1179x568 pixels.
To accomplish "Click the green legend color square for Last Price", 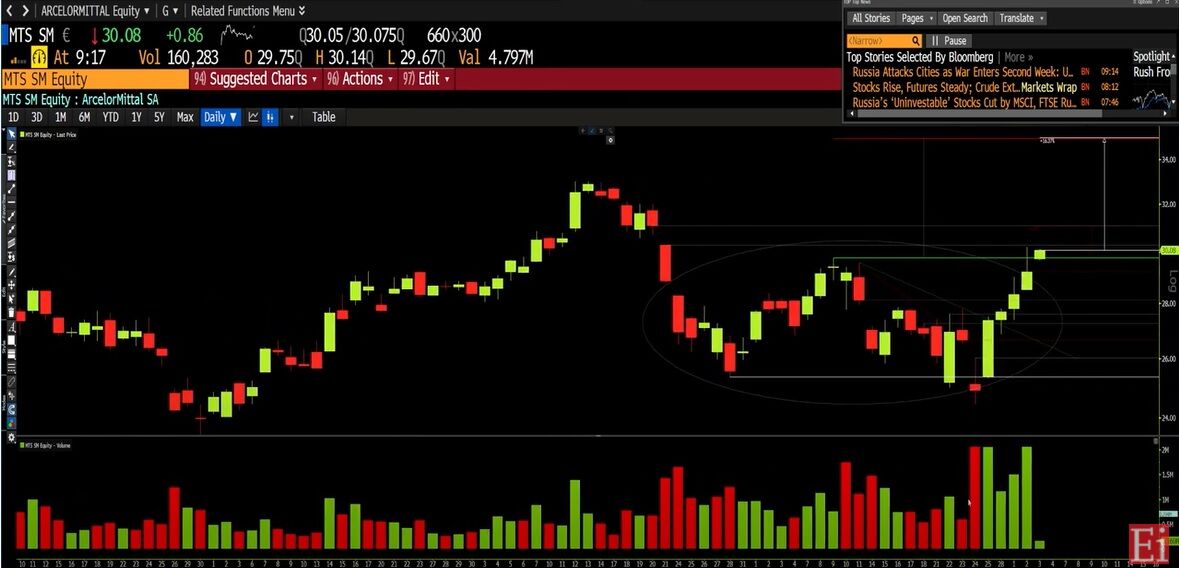I will pyautogui.click(x=22, y=135).
